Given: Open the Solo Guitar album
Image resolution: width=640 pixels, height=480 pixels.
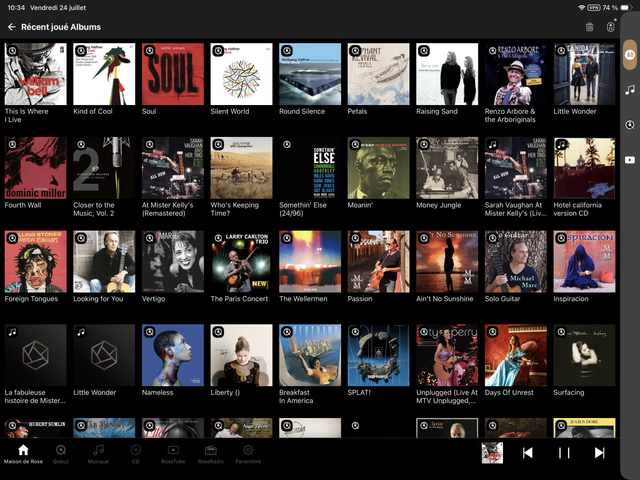Looking at the screenshot, I should click(516, 261).
